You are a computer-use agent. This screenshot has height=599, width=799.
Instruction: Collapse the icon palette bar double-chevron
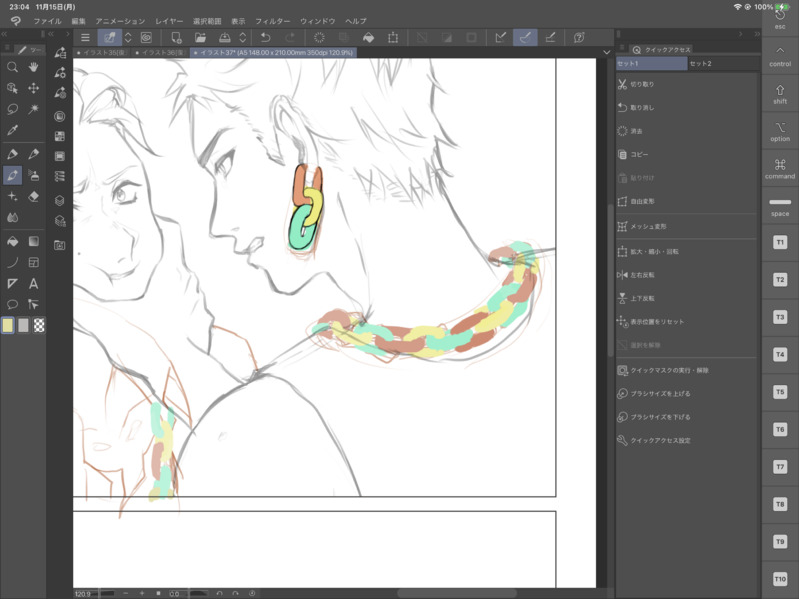[51, 34]
